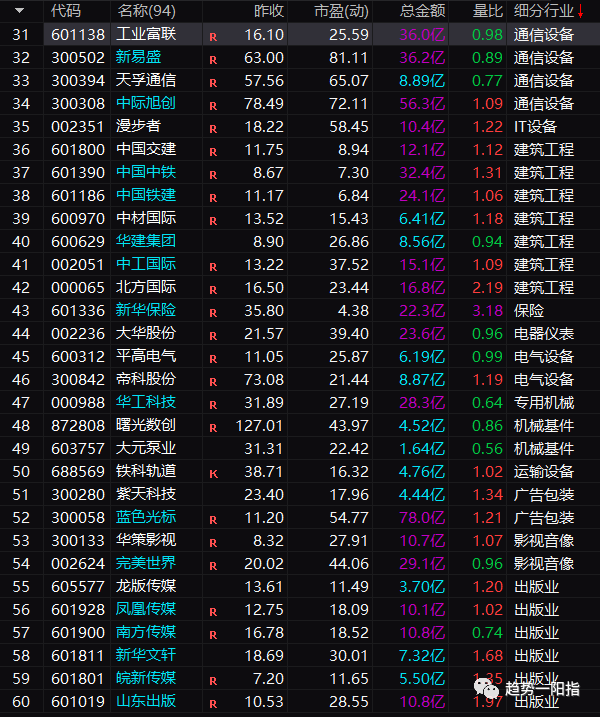Viewport: 600px width, 717px height.
Task: Click the R icon next to 中国交建
Action: pos(213,152)
